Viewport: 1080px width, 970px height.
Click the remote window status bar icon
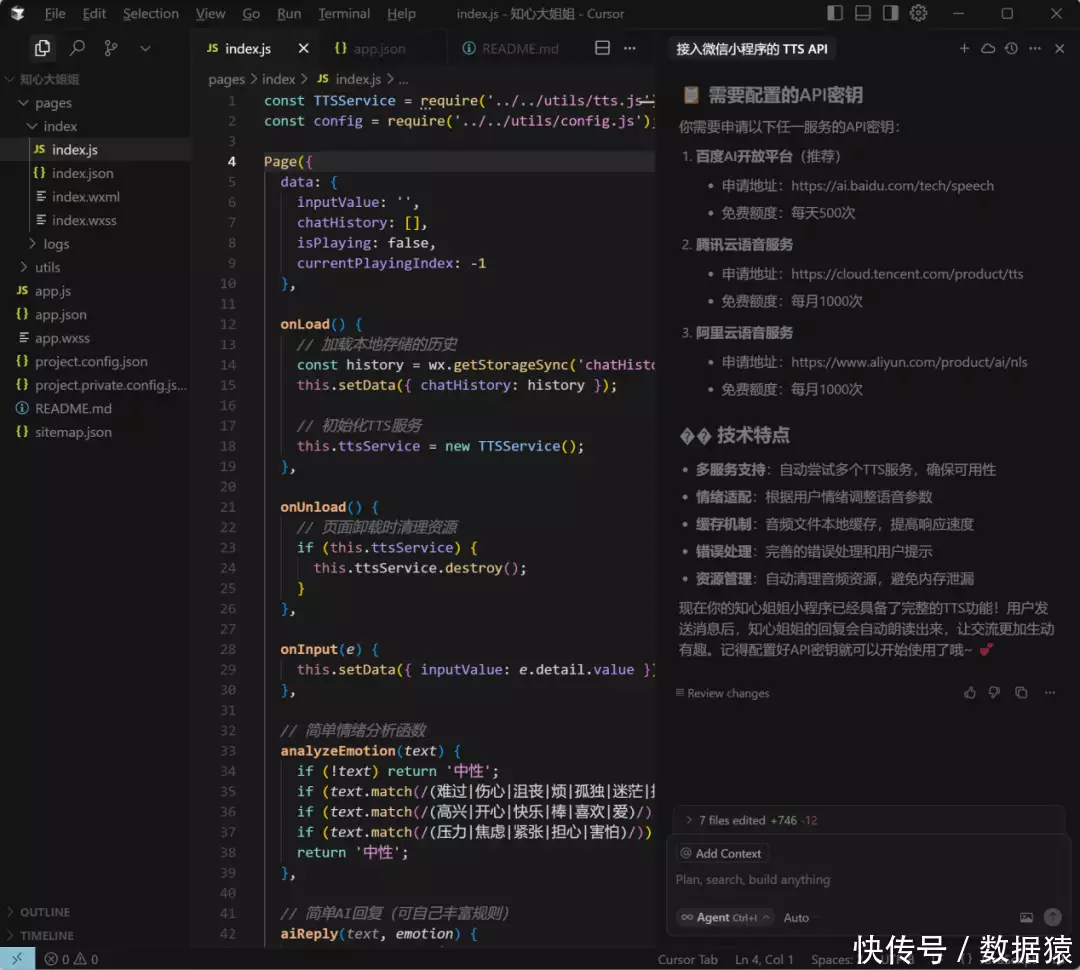click(x=17, y=958)
